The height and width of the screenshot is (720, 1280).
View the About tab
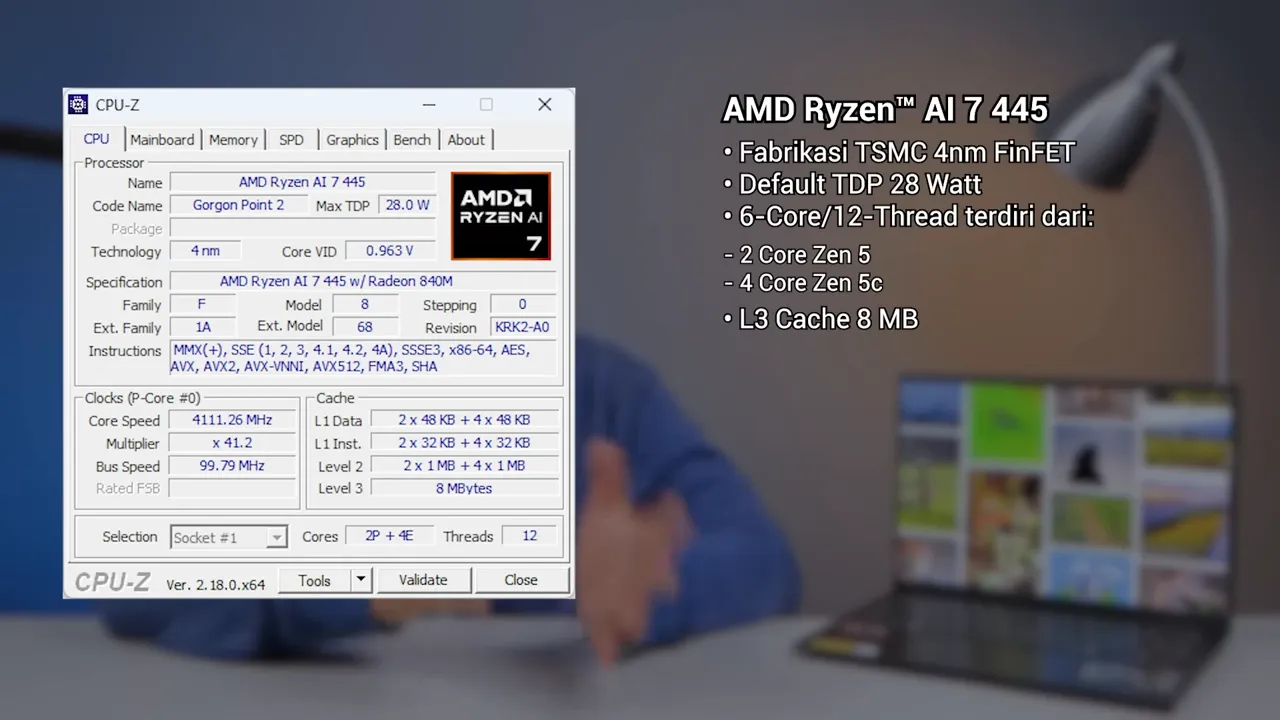coord(466,140)
